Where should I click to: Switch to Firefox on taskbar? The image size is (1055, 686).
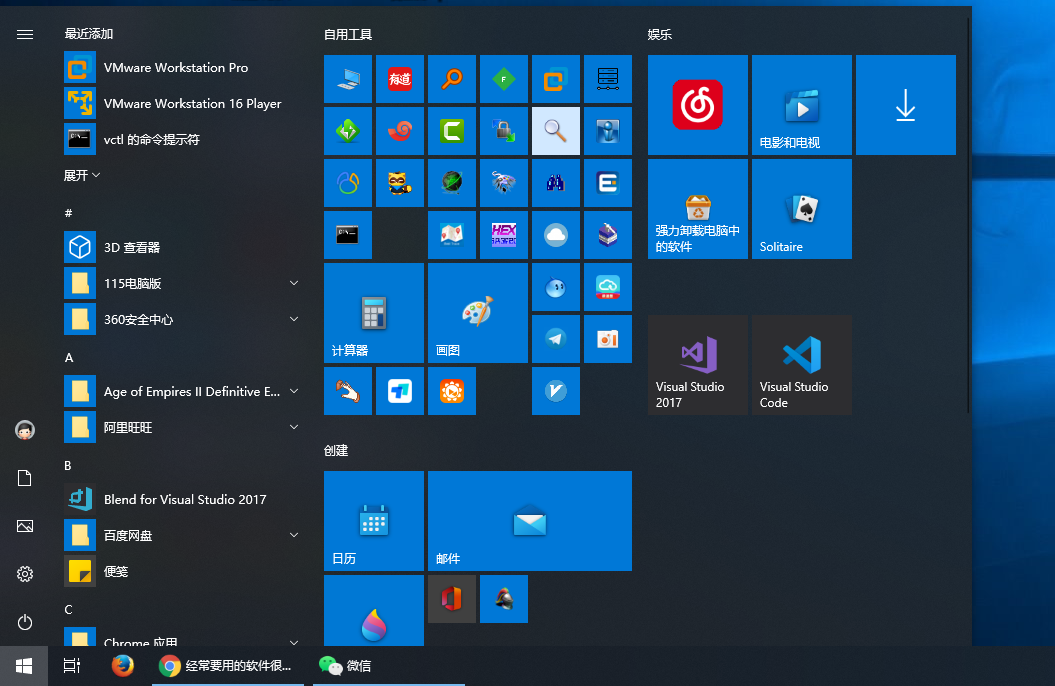[122, 666]
